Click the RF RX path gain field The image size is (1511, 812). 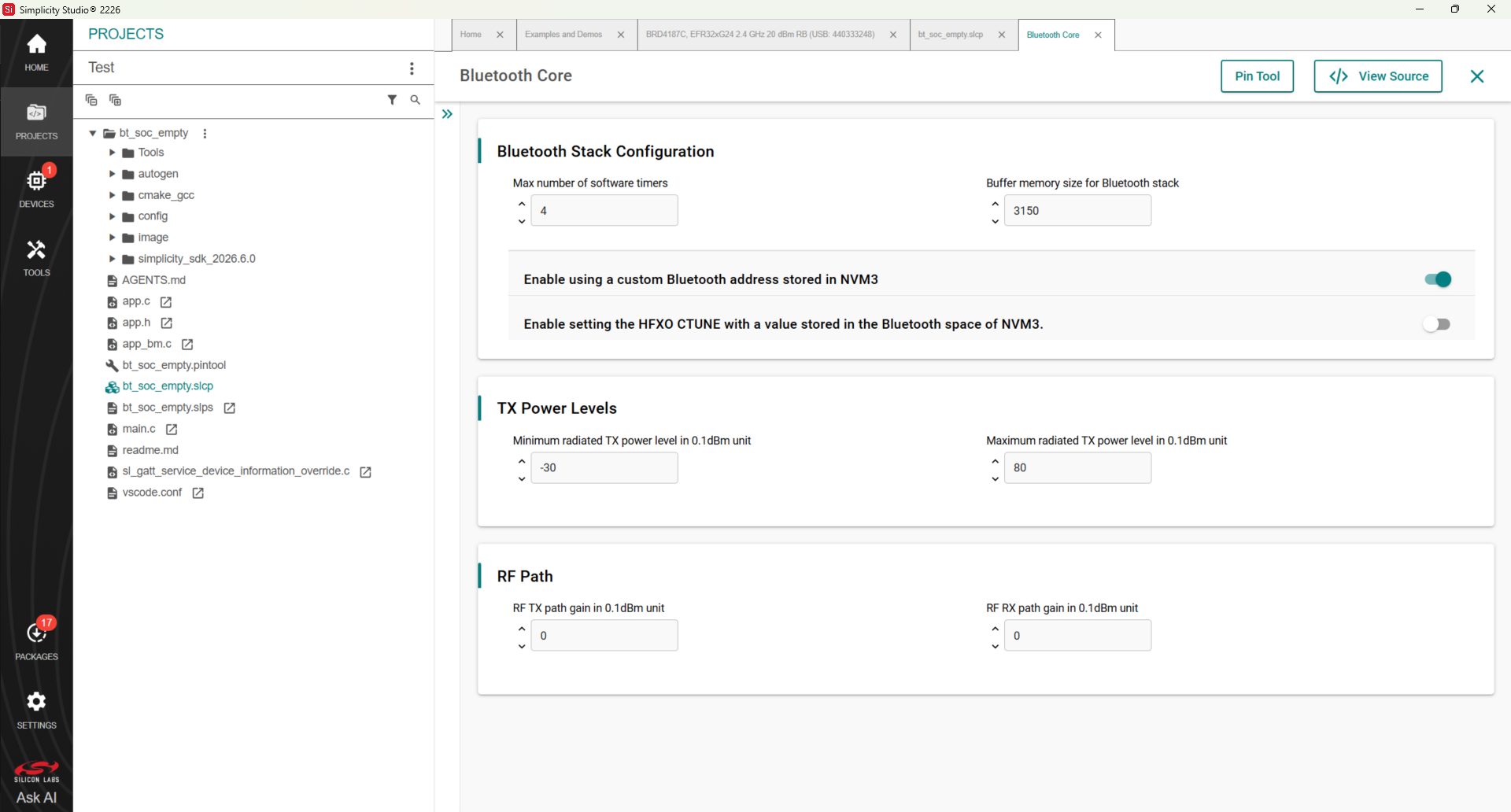click(x=1077, y=636)
